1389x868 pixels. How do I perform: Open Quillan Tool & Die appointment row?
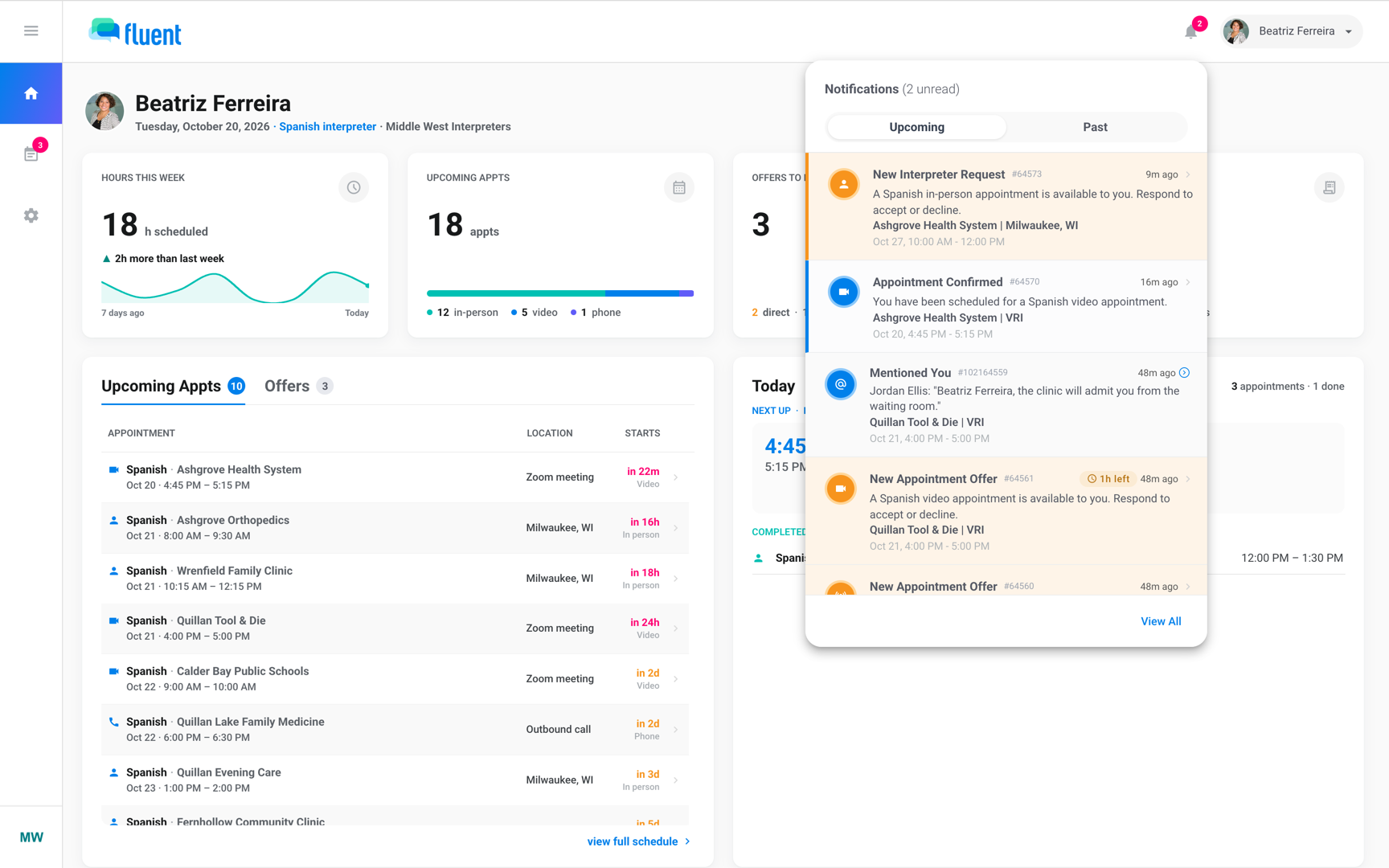pos(395,628)
